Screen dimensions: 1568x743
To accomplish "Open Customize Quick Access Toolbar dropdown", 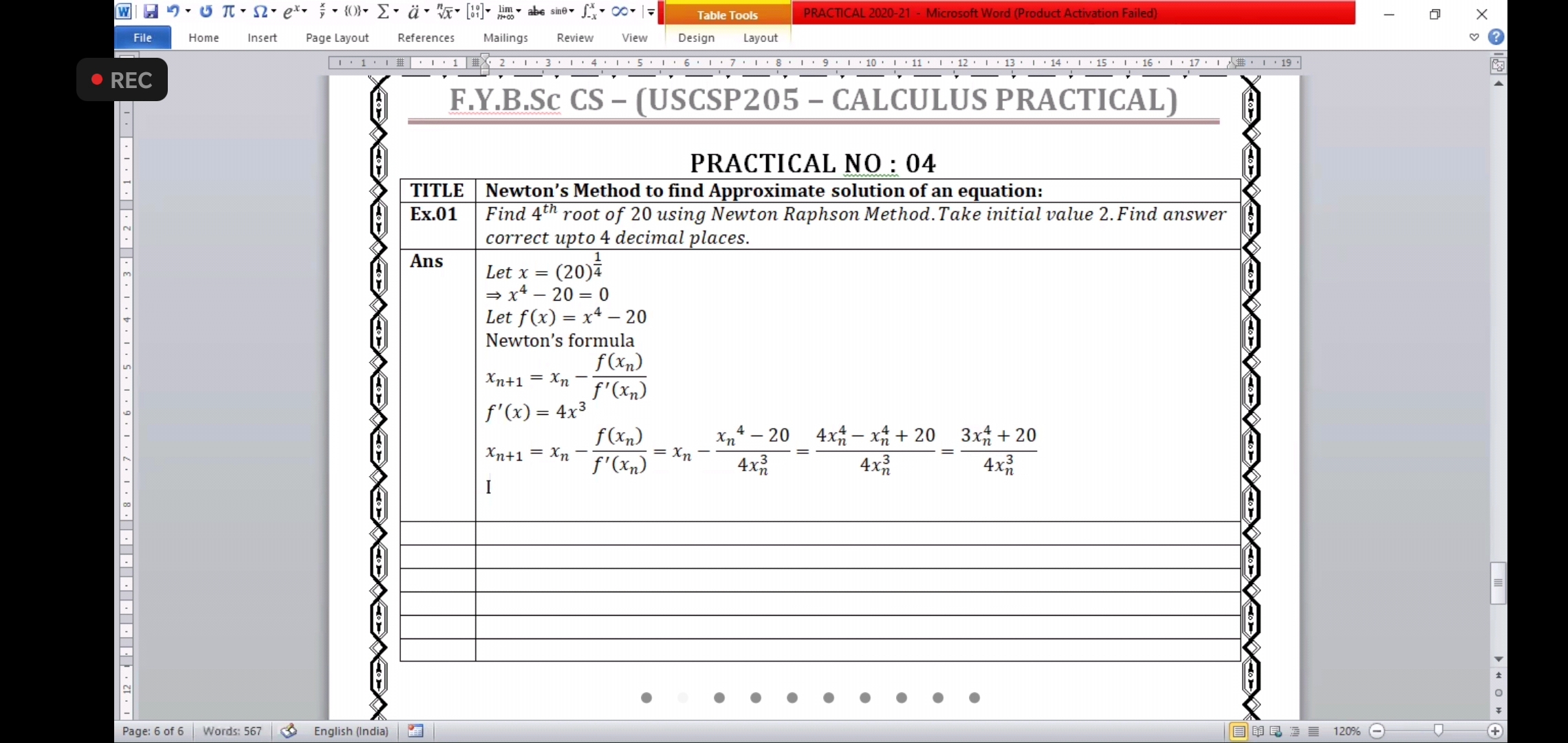I will pos(651,12).
